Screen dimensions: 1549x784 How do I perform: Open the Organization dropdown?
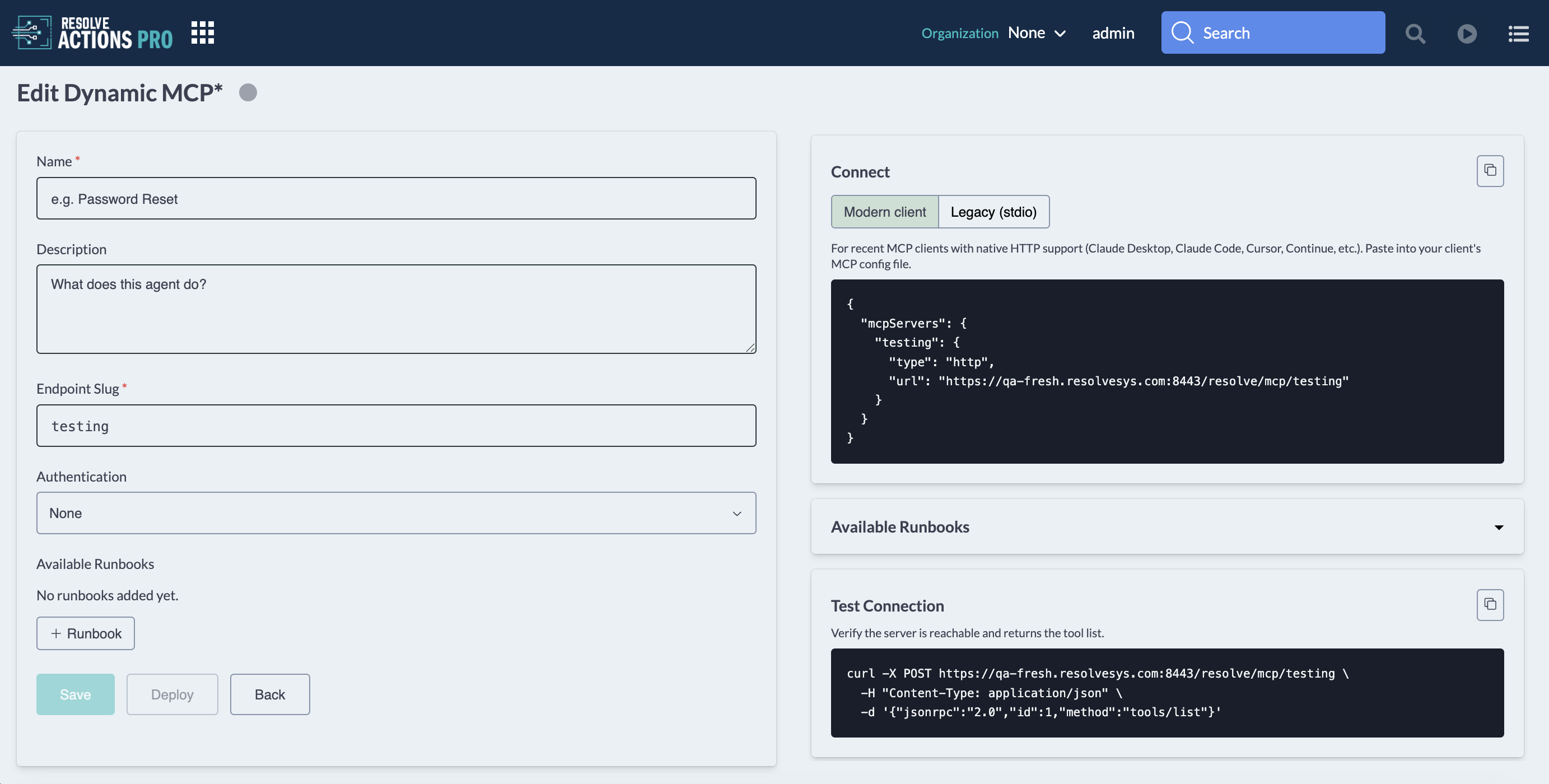[x=1037, y=33]
